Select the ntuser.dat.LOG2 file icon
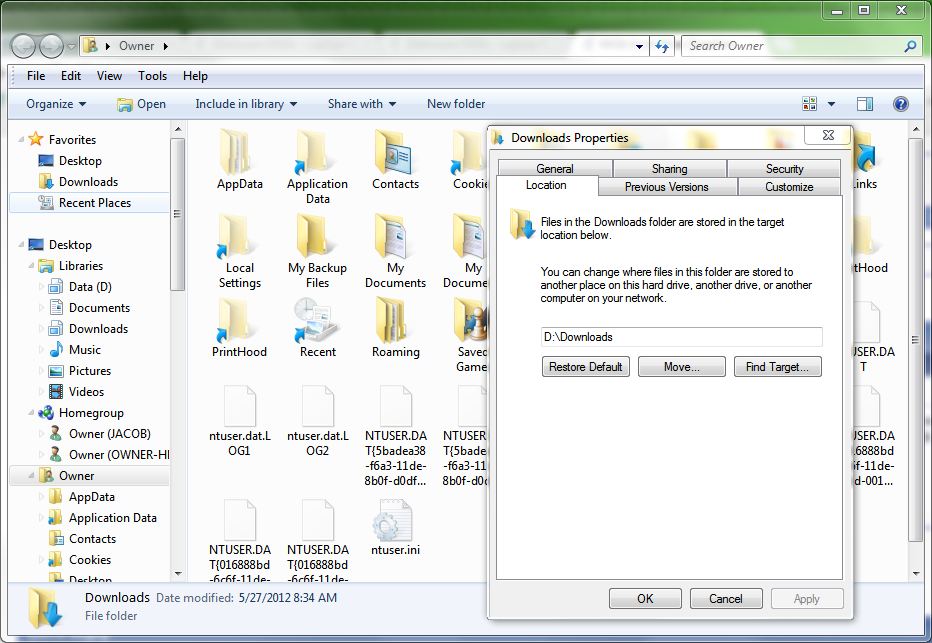The image size is (932, 643). pyautogui.click(x=317, y=405)
